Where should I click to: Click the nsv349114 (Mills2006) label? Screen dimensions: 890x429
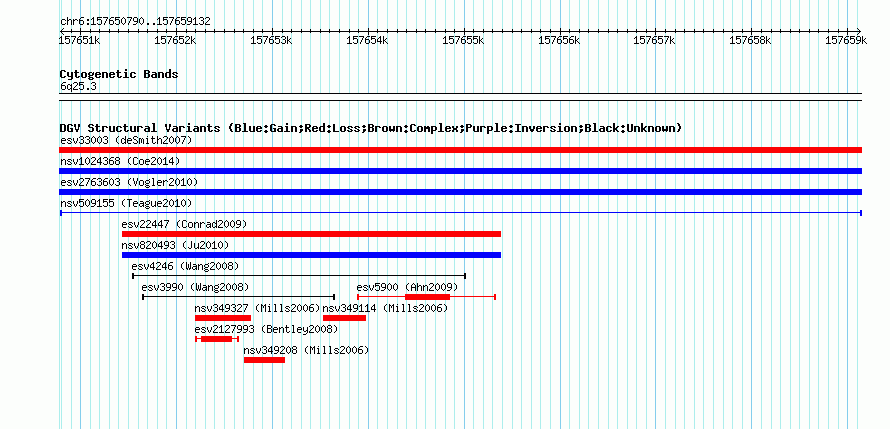tap(385, 308)
